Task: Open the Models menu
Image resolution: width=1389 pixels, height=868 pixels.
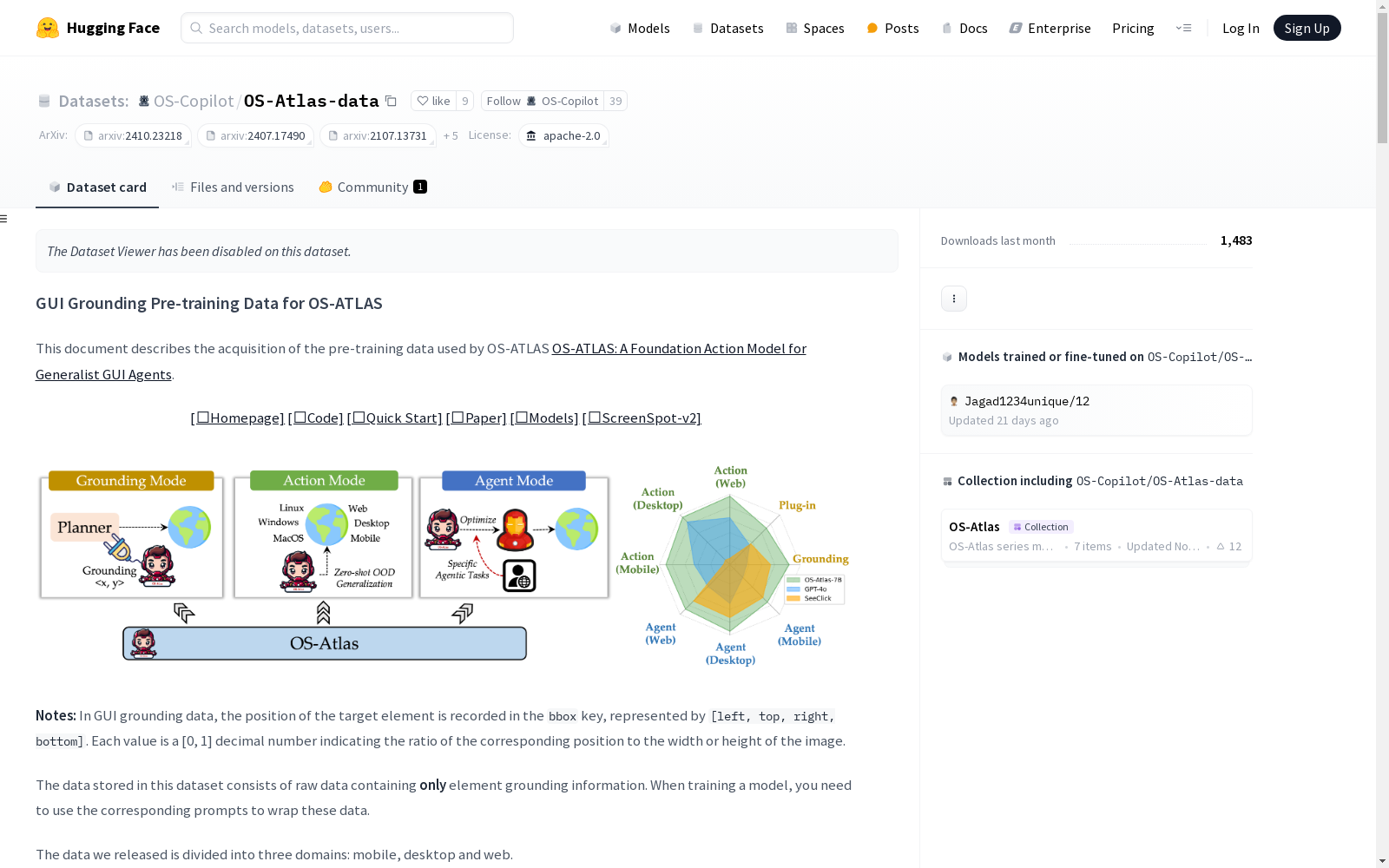Action: click(640, 28)
